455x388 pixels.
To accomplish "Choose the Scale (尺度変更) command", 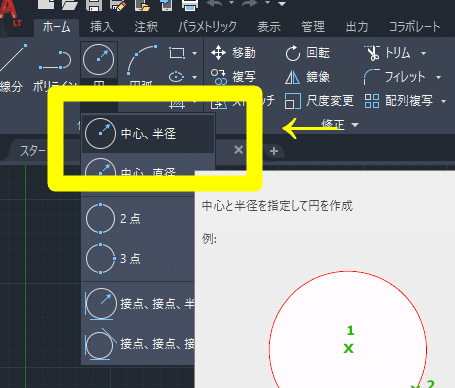I will 319,101.
